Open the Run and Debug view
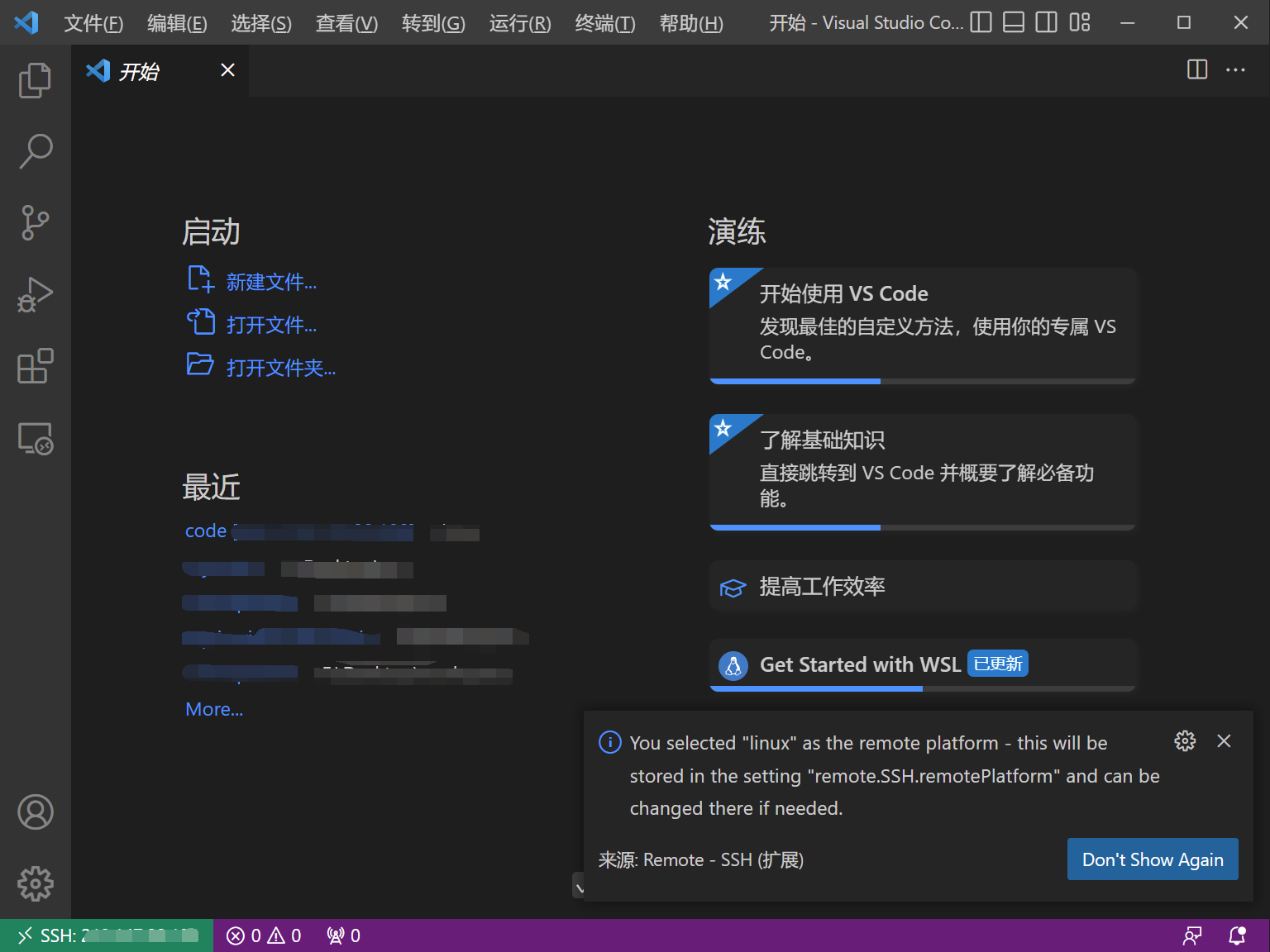Image resolution: width=1270 pixels, height=952 pixels. point(35,295)
